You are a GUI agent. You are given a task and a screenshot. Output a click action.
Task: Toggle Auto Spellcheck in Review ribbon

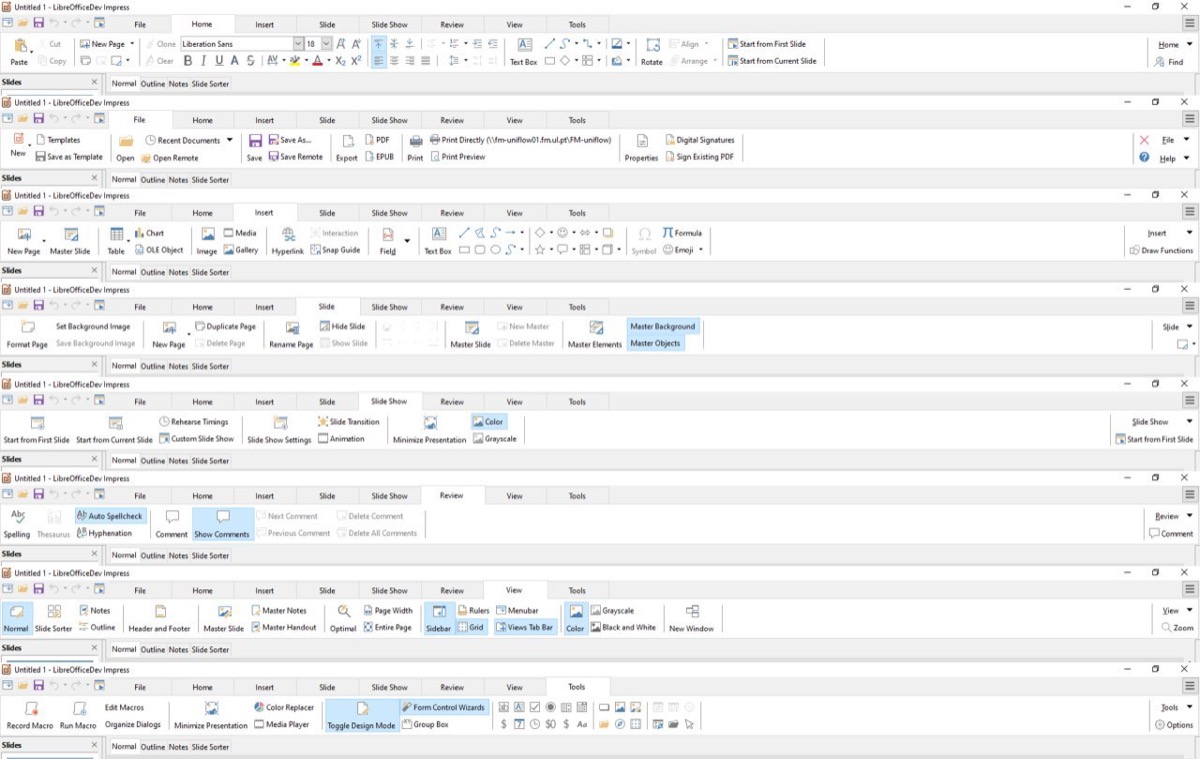tap(109, 516)
